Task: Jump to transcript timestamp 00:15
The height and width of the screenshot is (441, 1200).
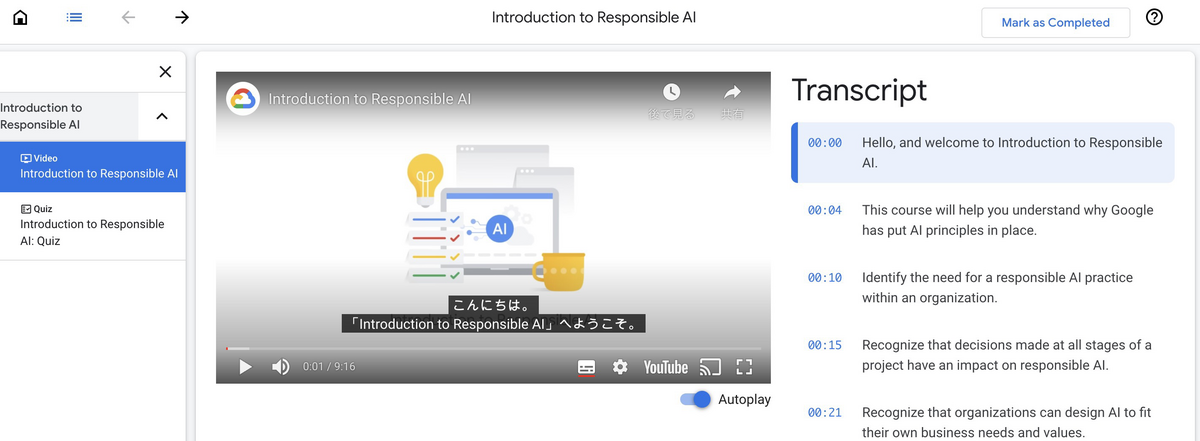Action: (x=825, y=345)
